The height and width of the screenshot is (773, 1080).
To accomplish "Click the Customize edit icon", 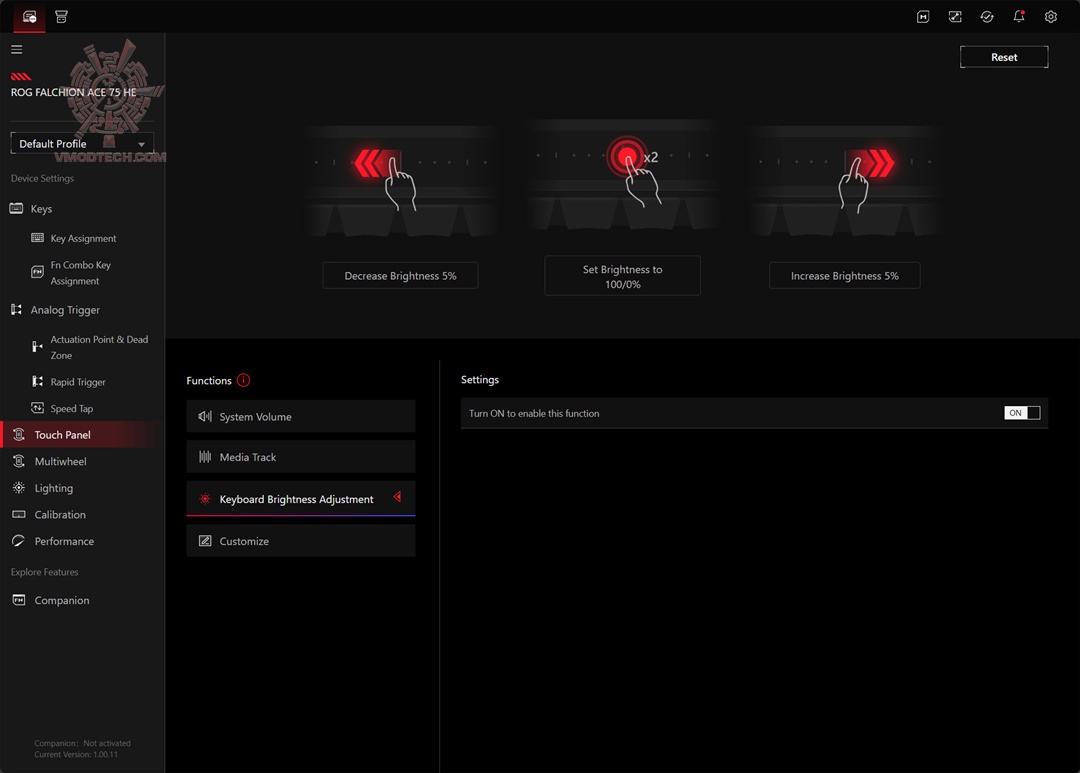I will [205, 541].
